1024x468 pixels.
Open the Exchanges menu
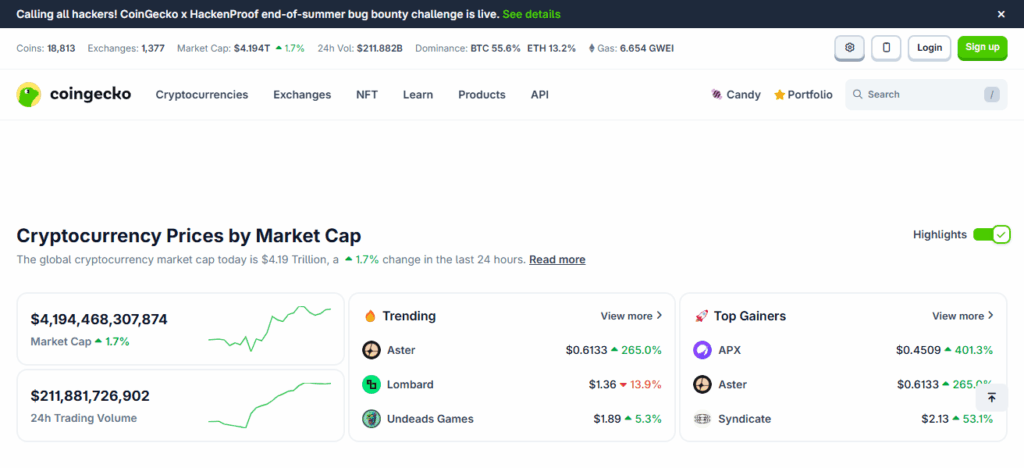point(302,95)
